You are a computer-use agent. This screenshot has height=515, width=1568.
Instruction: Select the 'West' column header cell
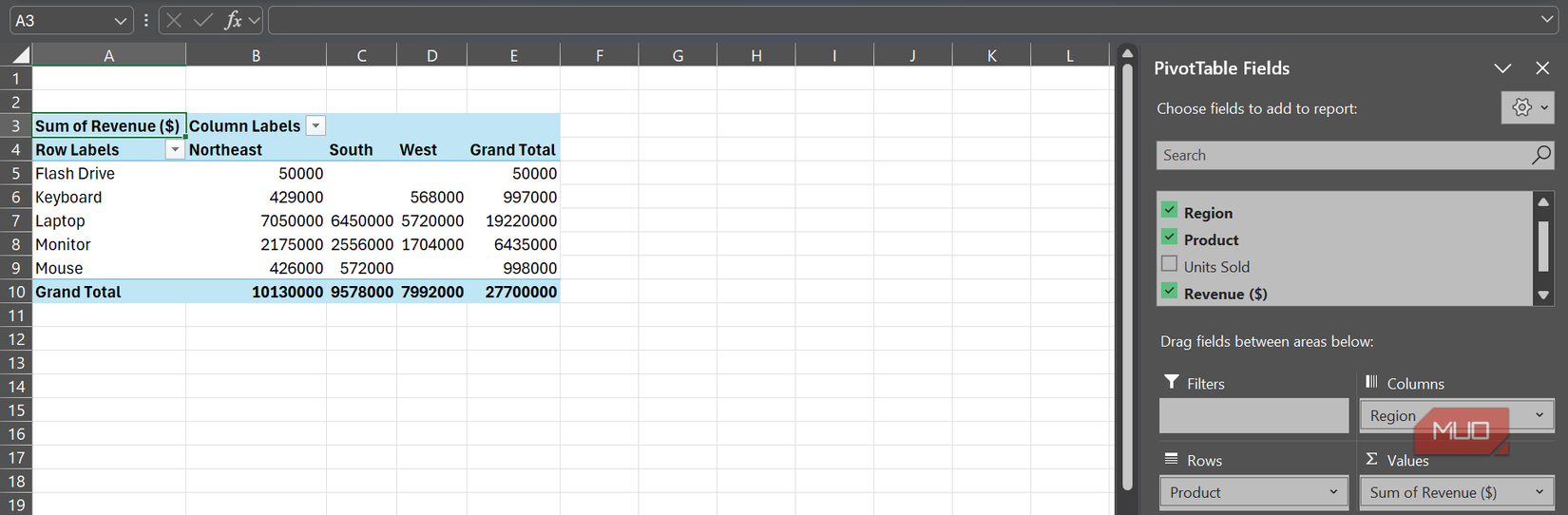(x=431, y=149)
